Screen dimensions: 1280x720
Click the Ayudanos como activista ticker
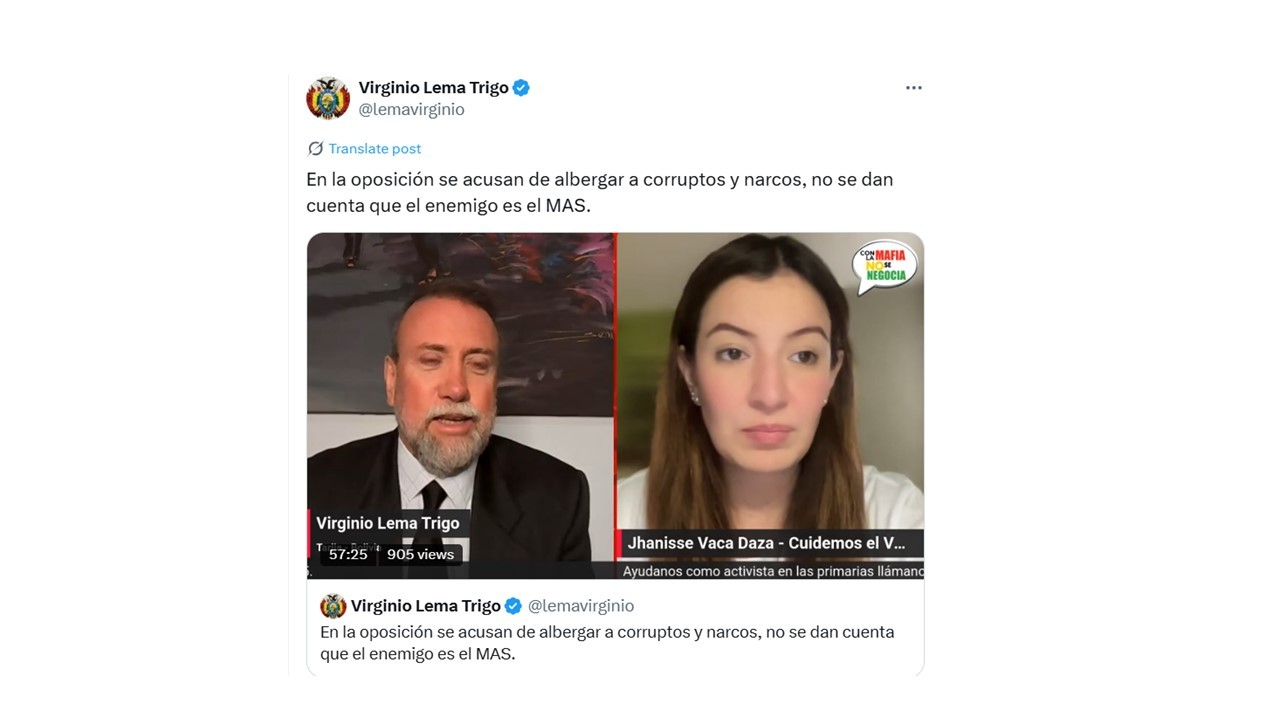pos(772,571)
